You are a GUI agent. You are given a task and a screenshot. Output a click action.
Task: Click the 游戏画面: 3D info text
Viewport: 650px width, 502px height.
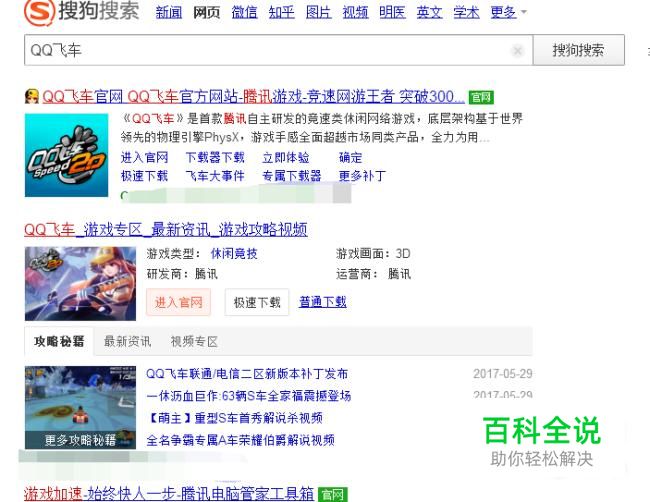pos(373,253)
